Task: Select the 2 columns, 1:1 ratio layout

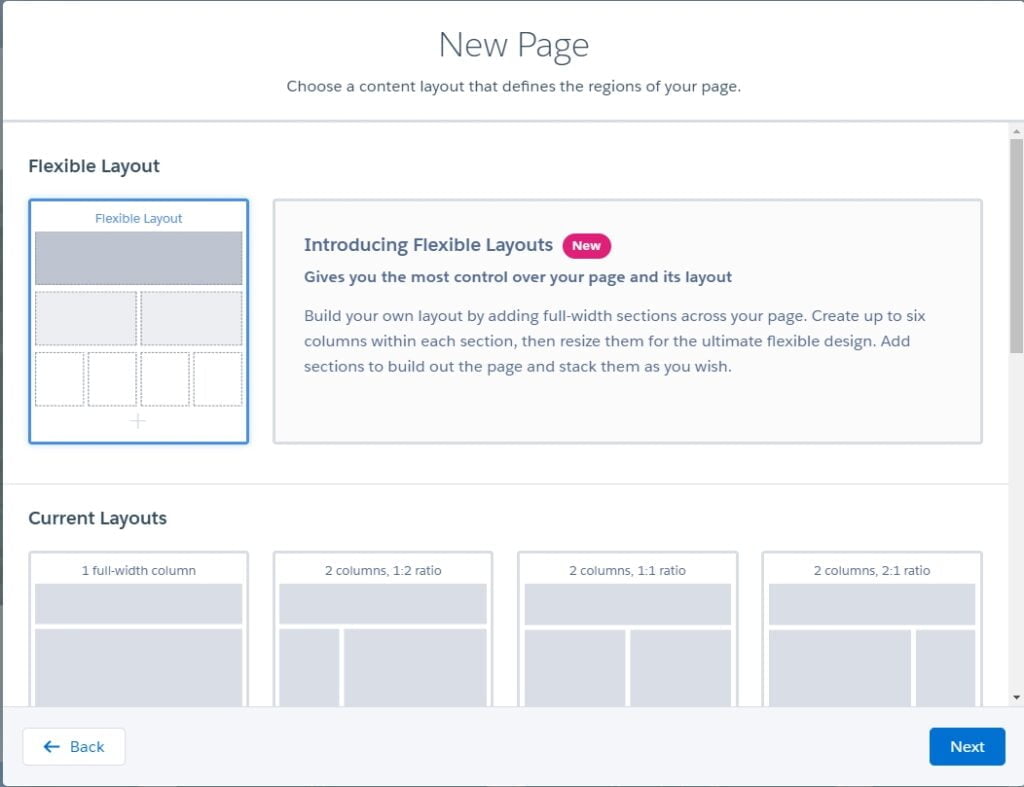Action: pos(628,629)
